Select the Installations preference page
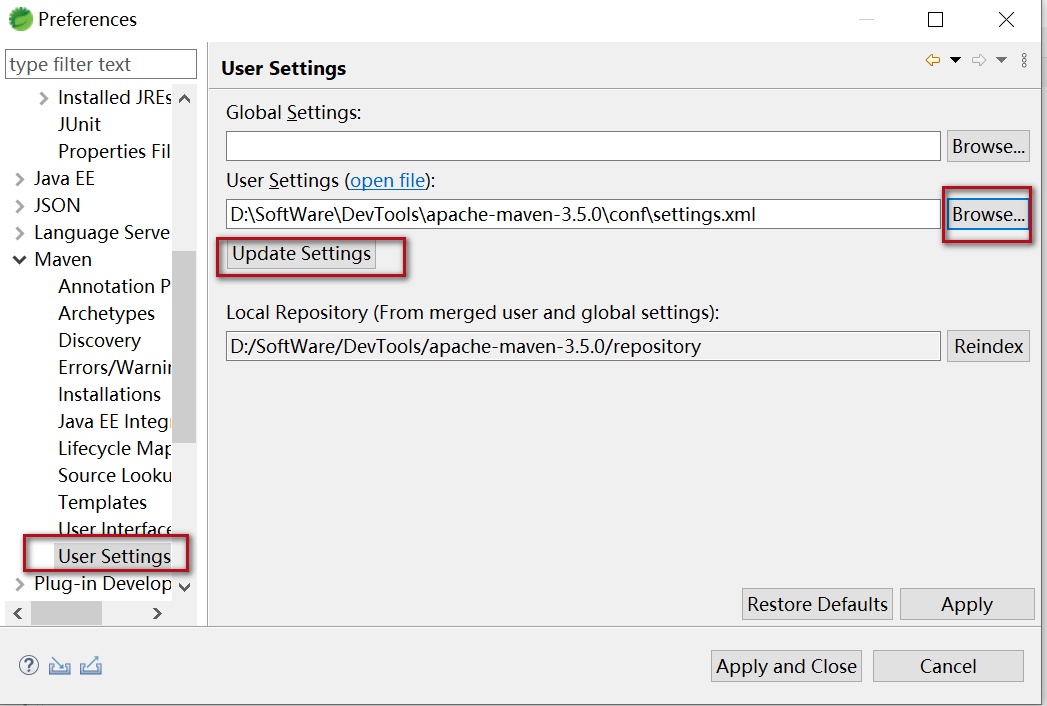 [x=109, y=394]
